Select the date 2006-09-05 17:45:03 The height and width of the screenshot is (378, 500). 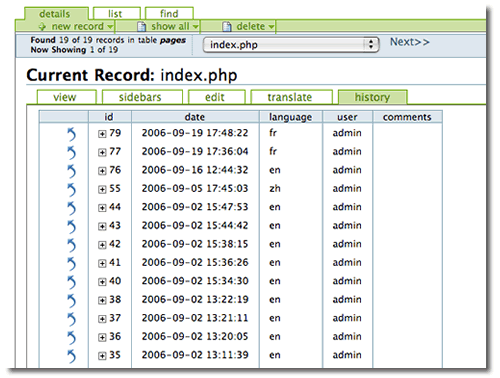(x=195, y=189)
